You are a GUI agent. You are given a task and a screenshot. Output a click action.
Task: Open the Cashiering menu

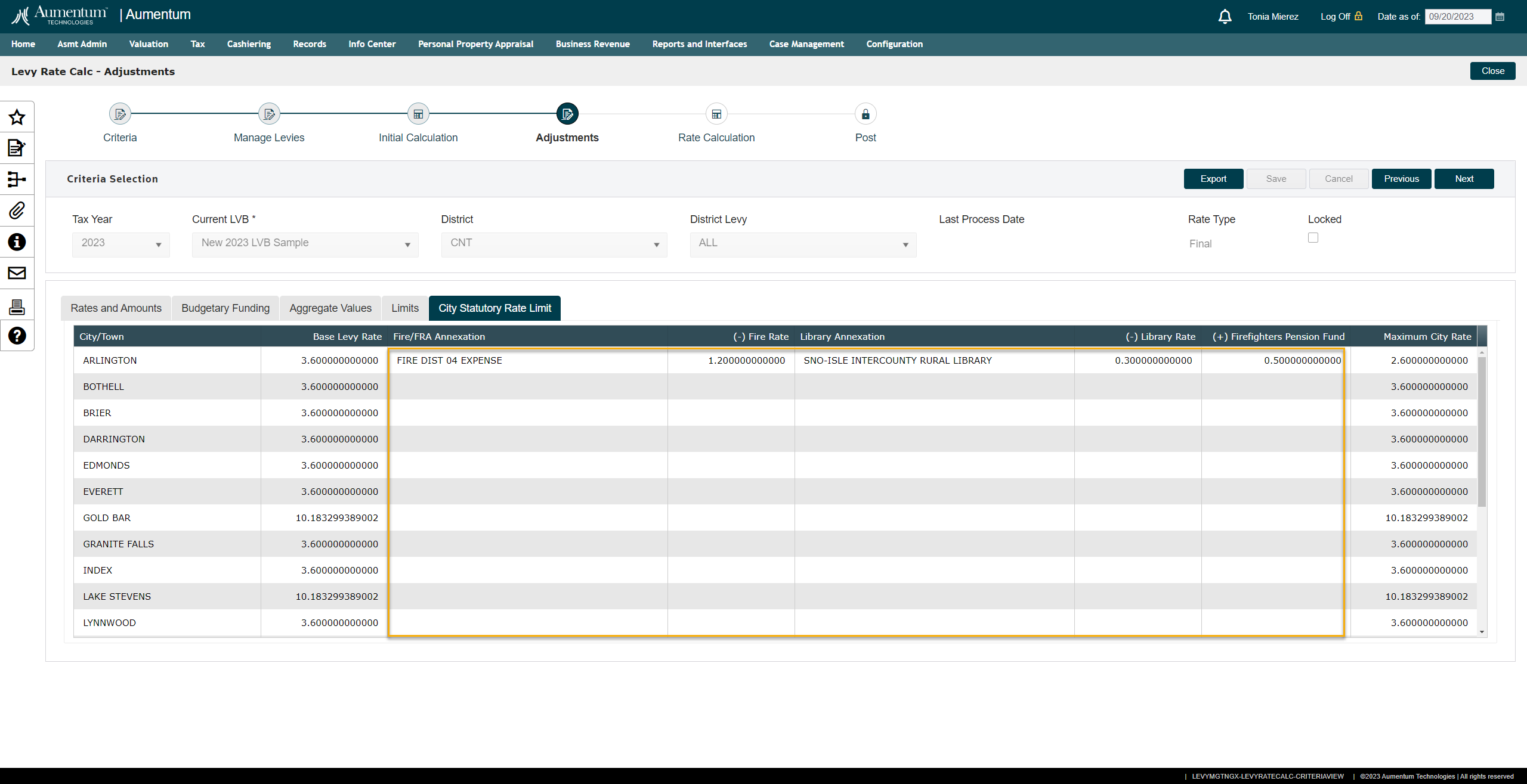click(x=249, y=44)
